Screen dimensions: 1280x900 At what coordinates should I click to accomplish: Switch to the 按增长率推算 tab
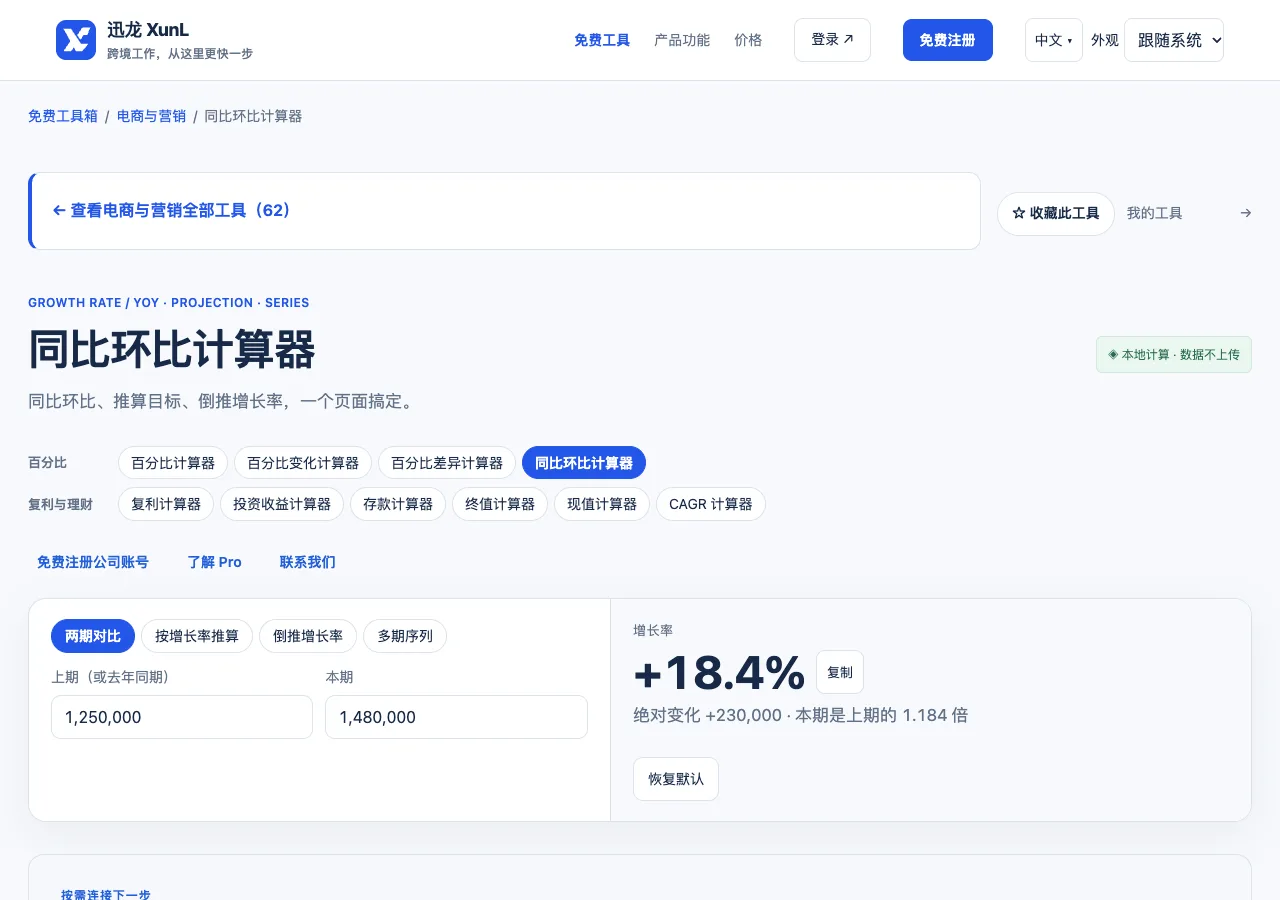(x=197, y=636)
